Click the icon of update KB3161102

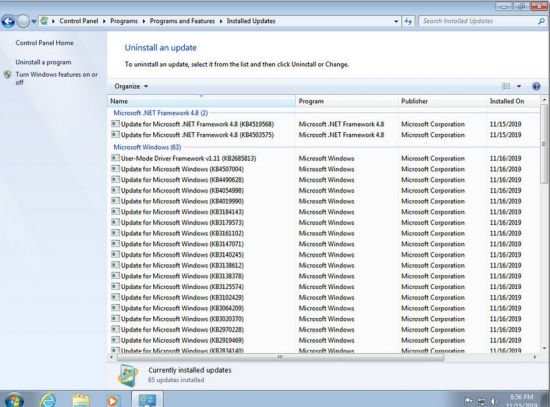click(x=115, y=233)
